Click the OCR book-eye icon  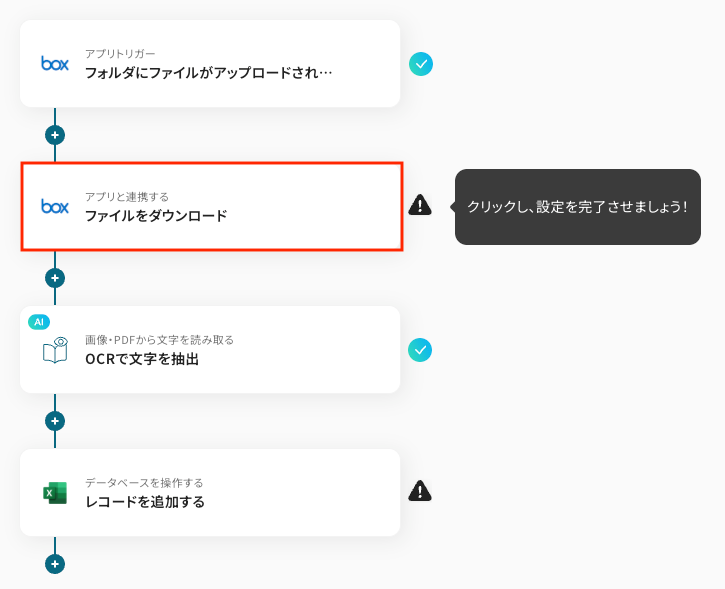(55, 350)
